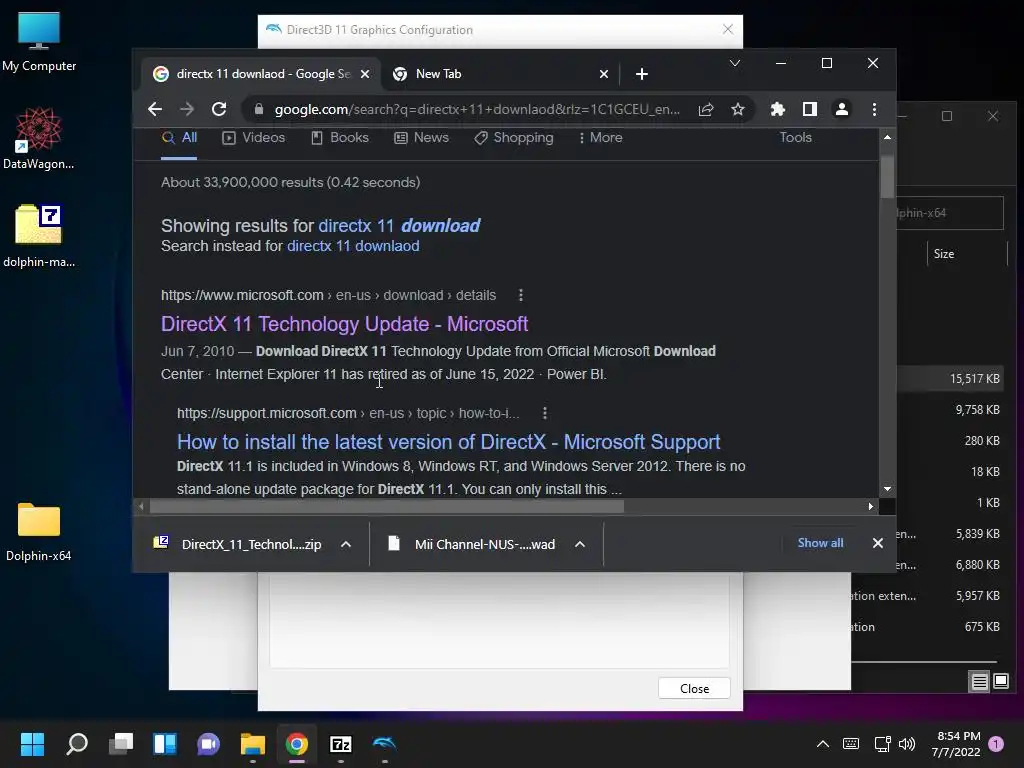Click the corrected 'directx 11 download' link
Image resolution: width=1024 pixels, height=768 pixels.
click(399, 226)
